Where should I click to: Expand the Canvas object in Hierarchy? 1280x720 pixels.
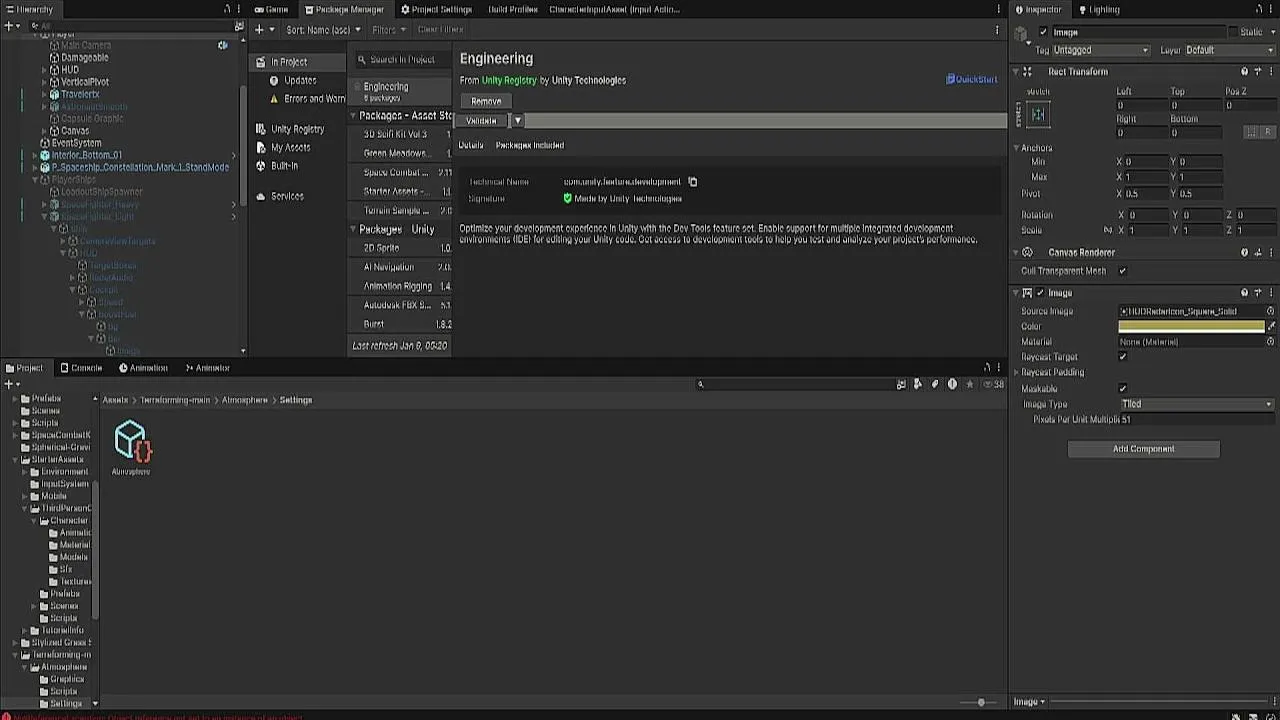click(x=45, y=131)
